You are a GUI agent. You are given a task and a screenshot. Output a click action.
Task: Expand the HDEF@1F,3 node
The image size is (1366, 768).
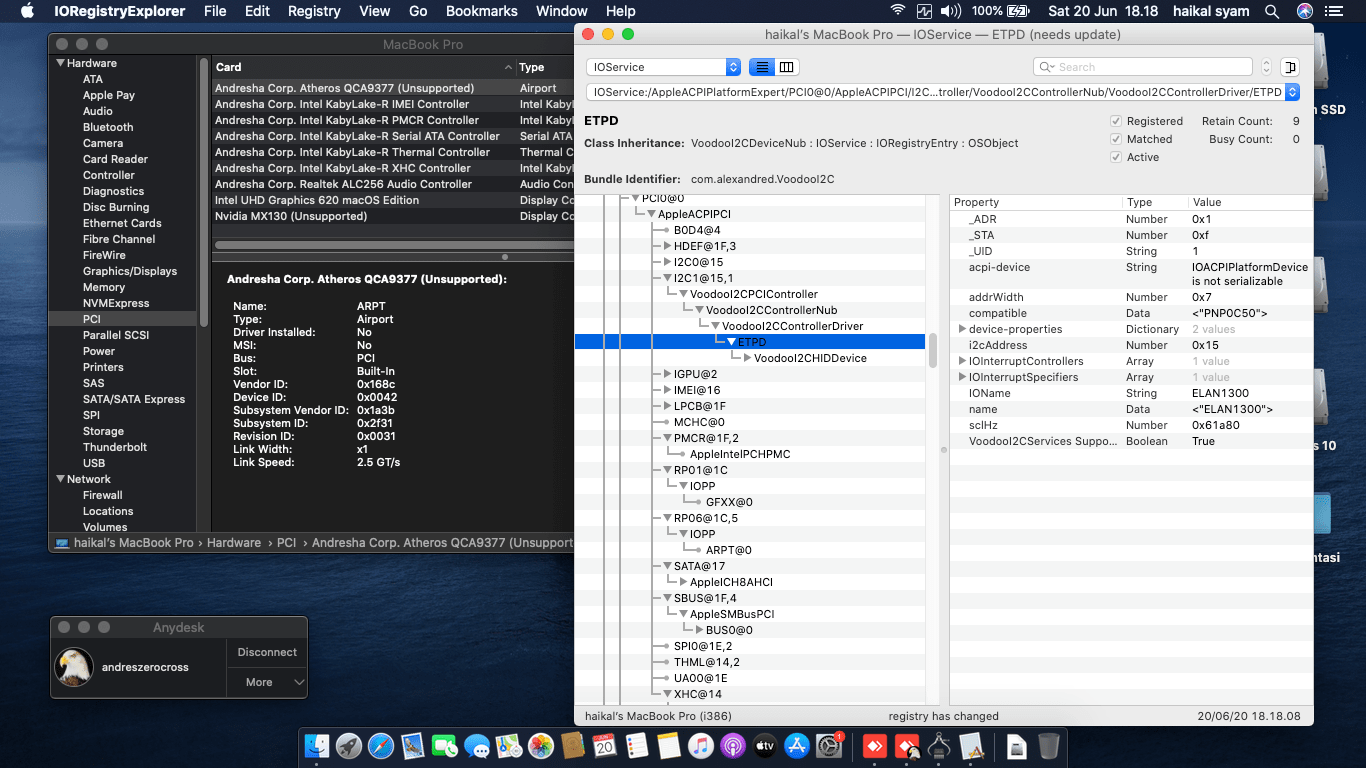pyautogui.click(x=667, y=246)
